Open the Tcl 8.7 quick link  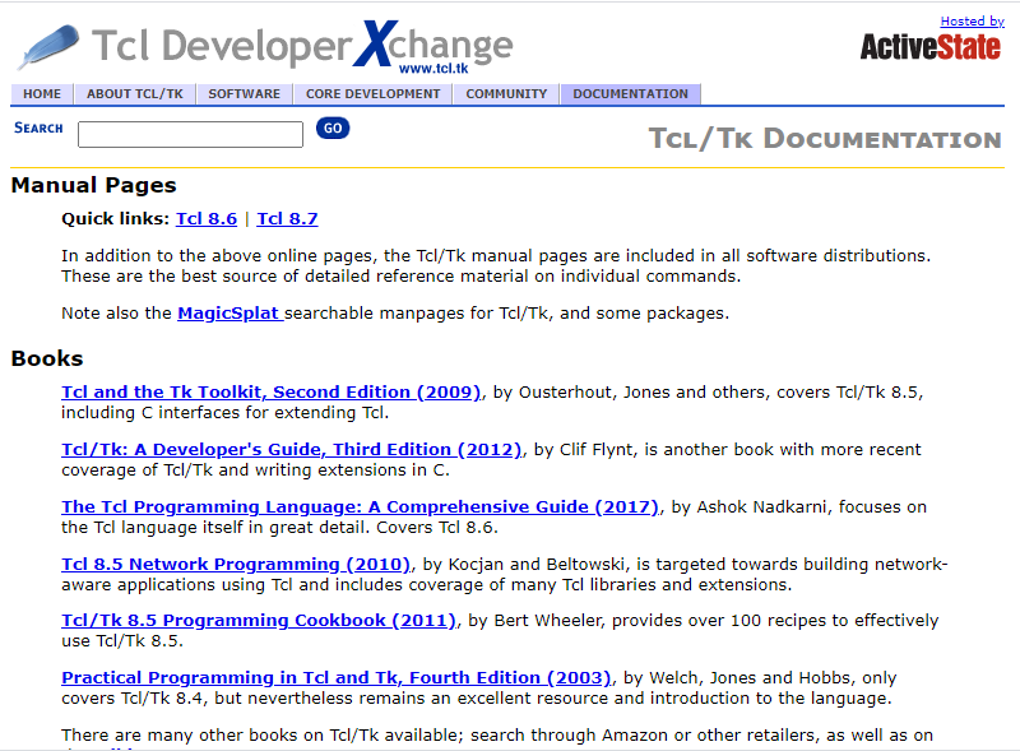[287, 218]
